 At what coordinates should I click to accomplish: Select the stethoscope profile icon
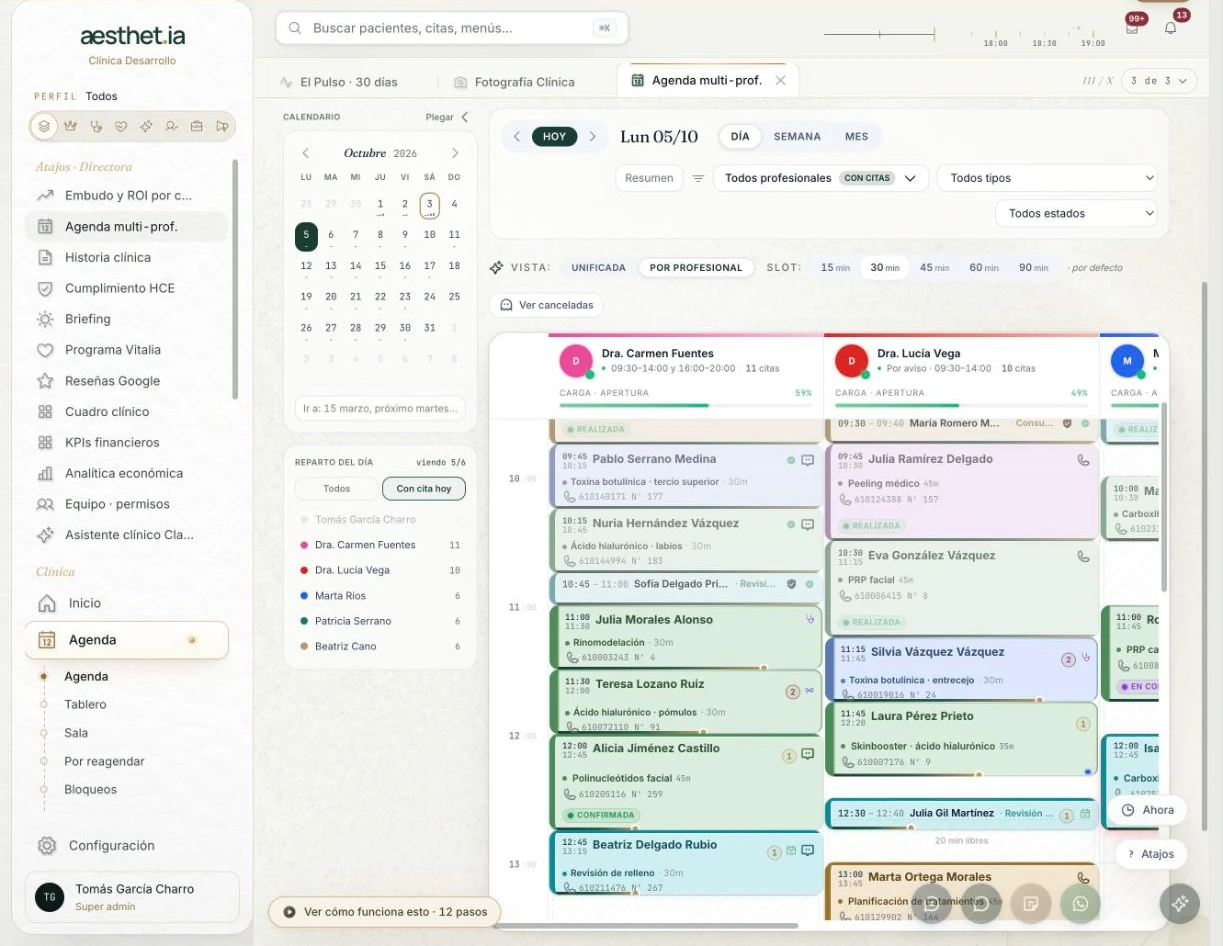tap(95, 126)
